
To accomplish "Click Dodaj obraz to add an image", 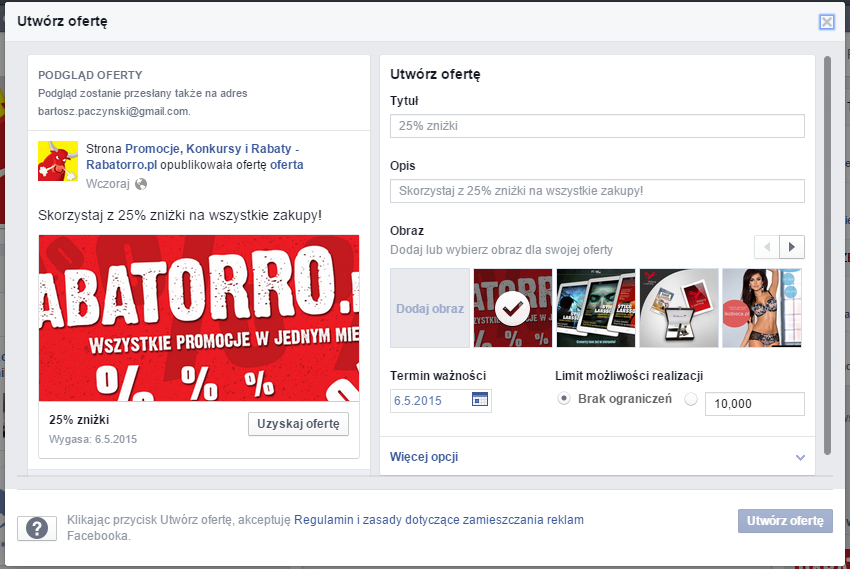I will point(430,308).
